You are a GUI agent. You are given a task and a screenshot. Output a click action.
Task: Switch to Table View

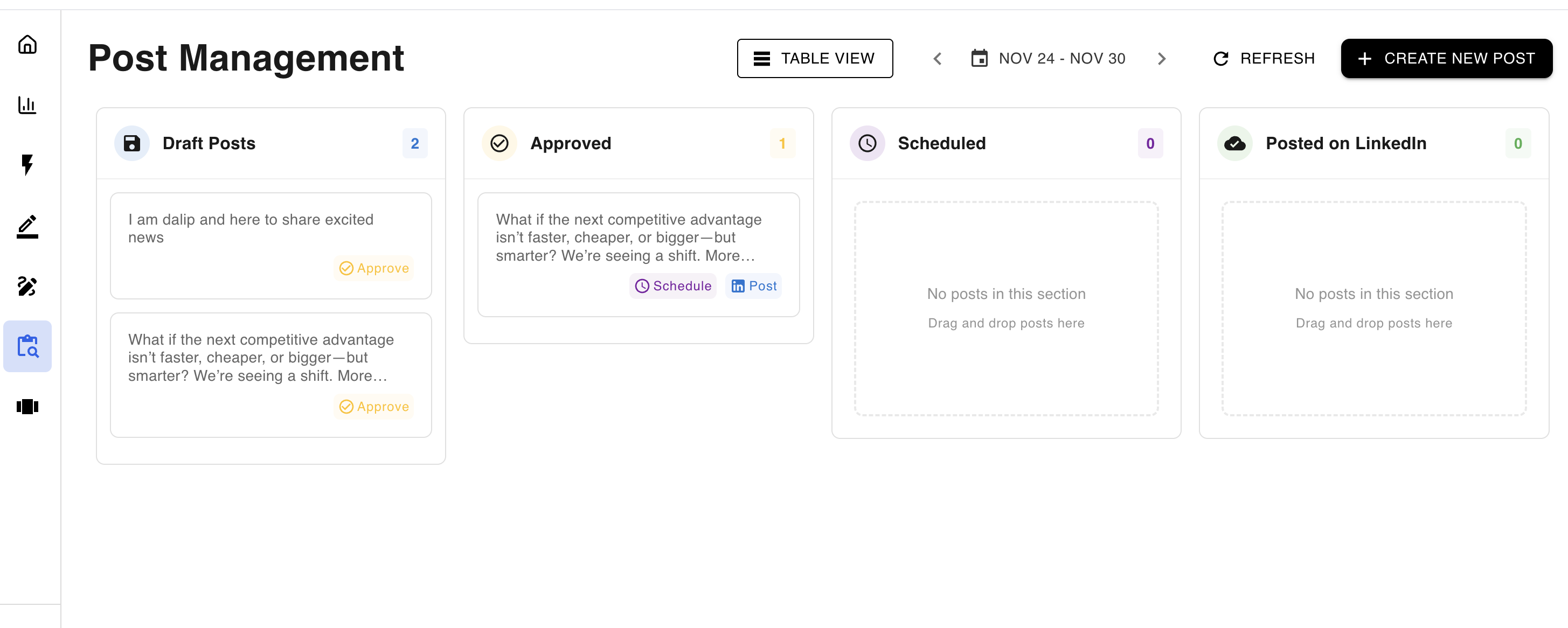click(815, 58)
